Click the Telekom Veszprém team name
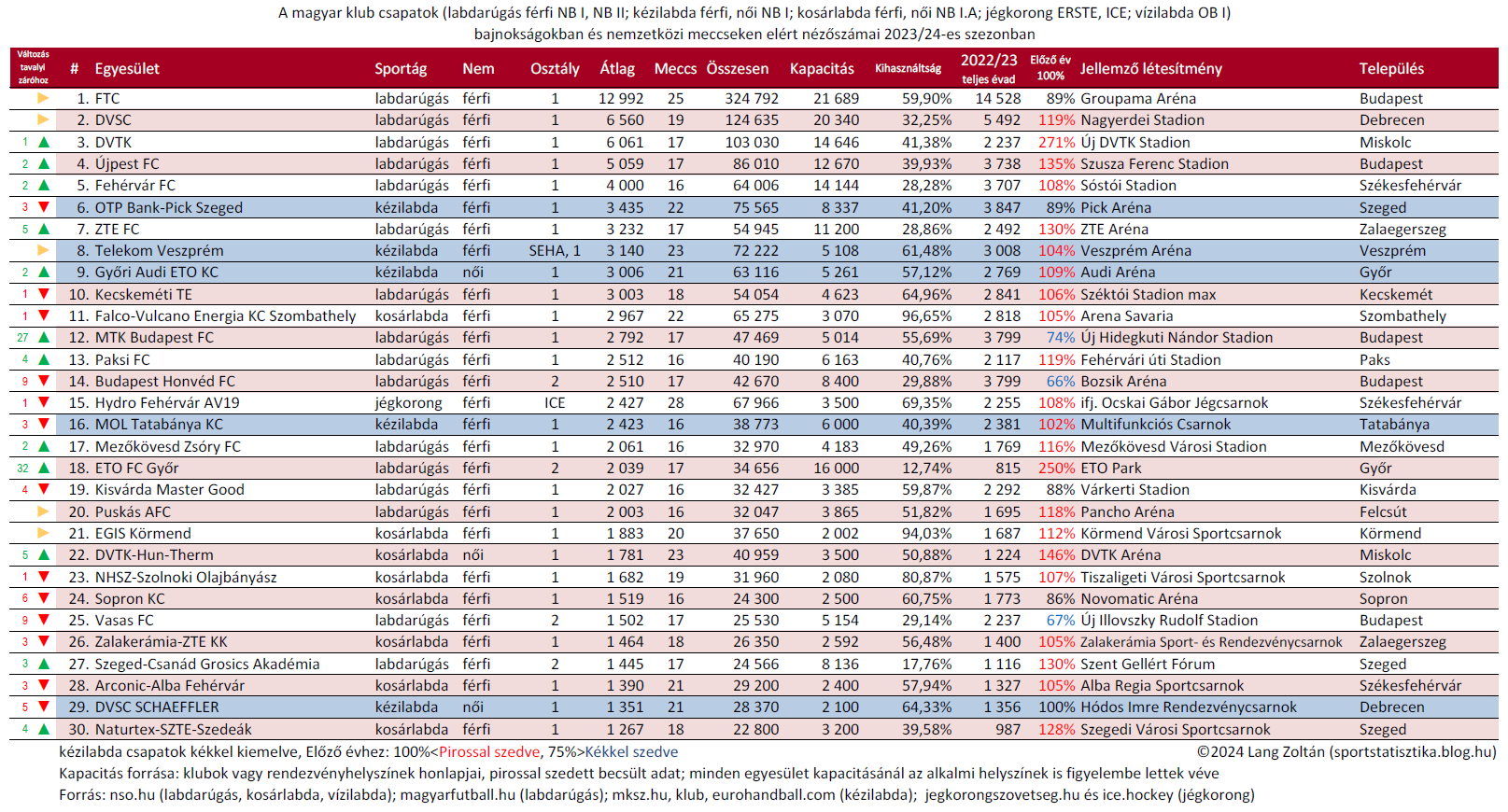Image resolution: width=1508 pixels, height=812 pixels. click(159, 250)
